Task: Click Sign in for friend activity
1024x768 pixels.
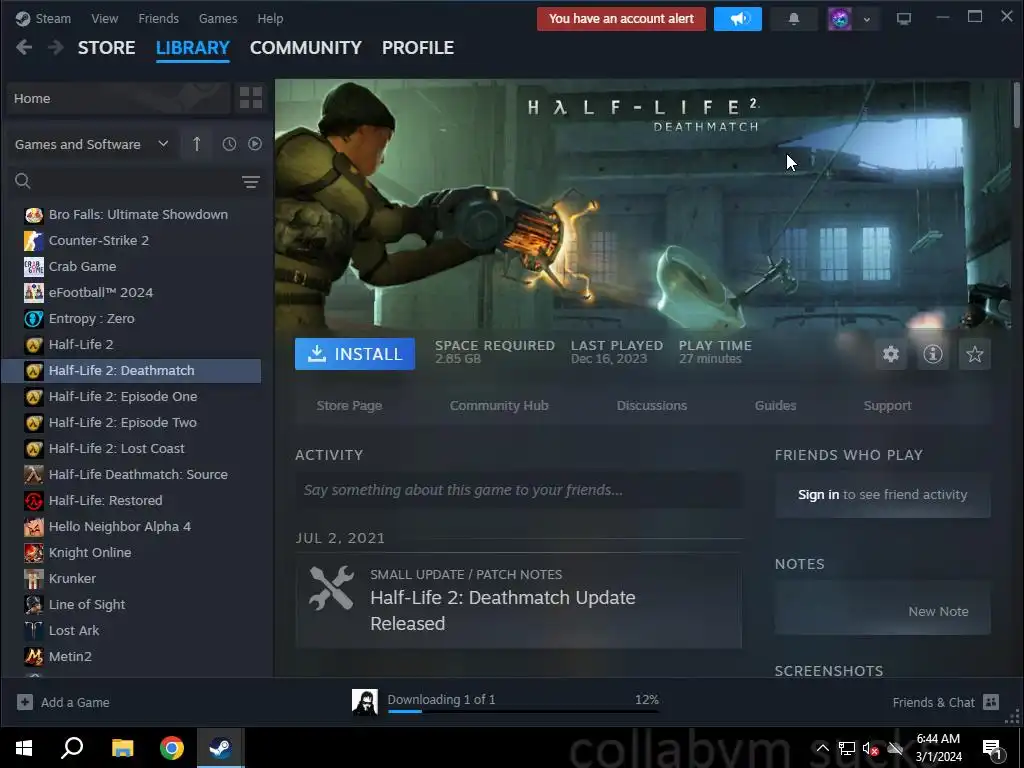Action: [818, 494]
